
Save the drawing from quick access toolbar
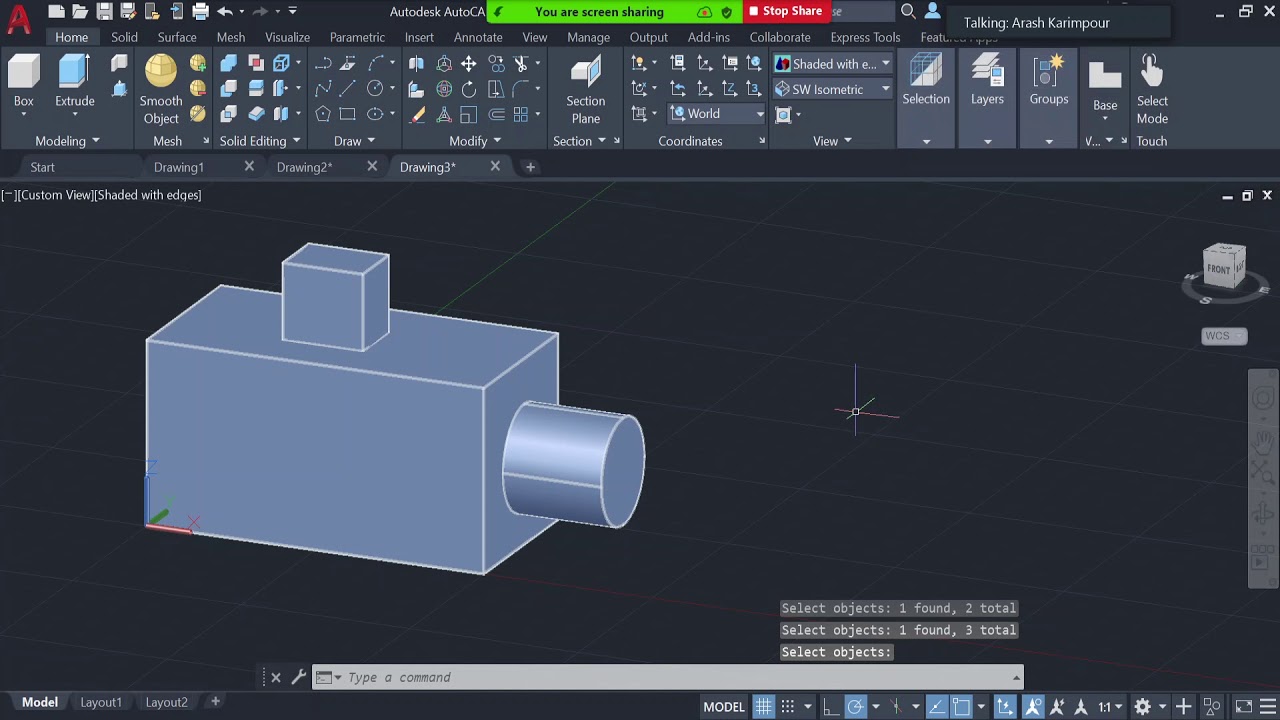104,12
